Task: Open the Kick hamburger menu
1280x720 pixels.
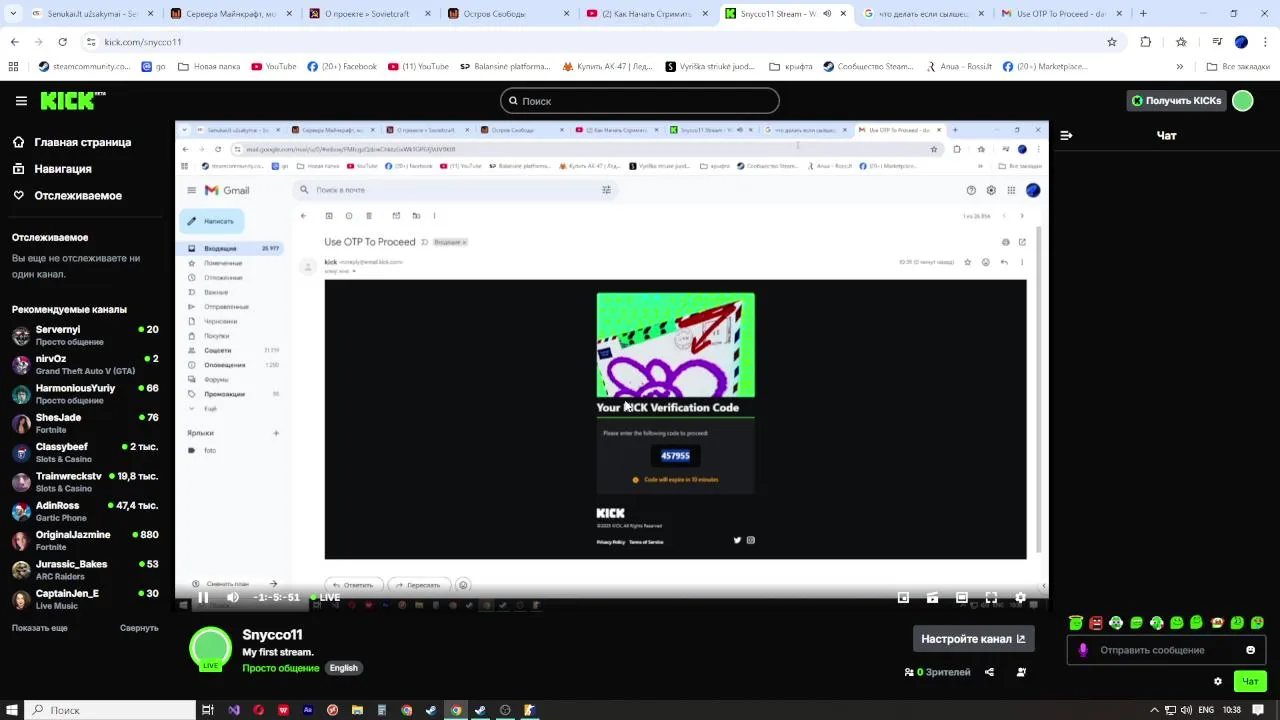Action: click(21, 101)
